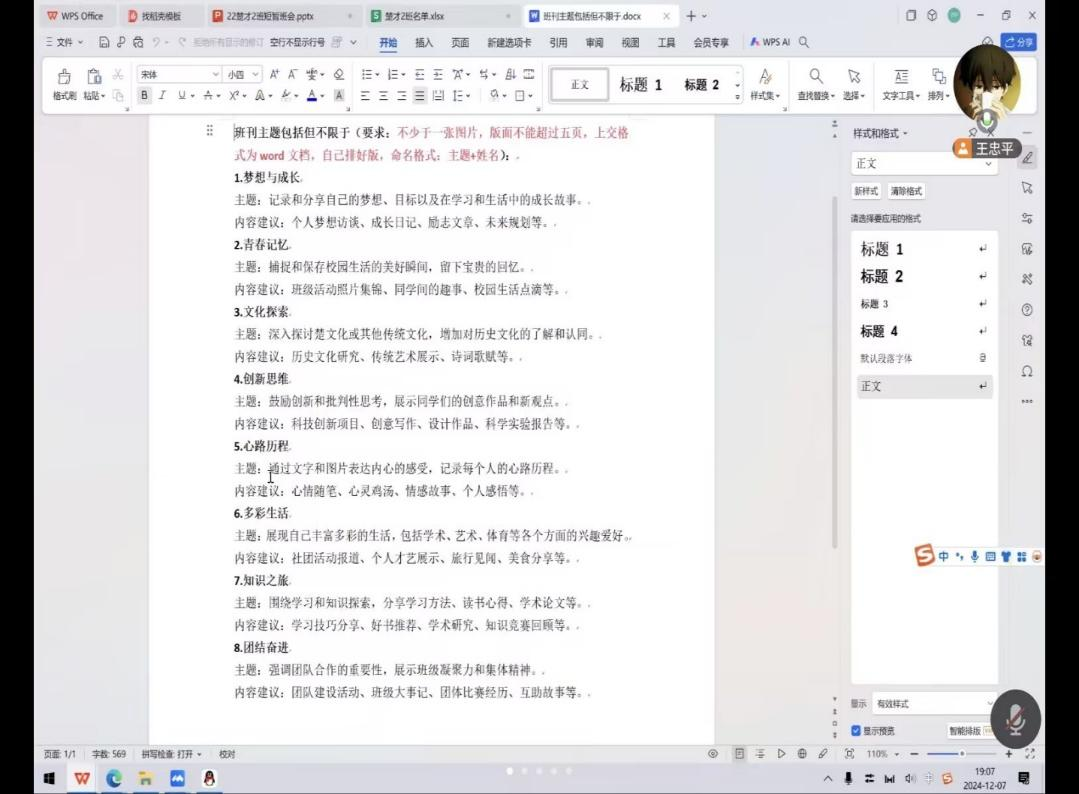Switch to the 插入 ribbon tab
The height and width of the screenshot is (794, 1079).
point(424,43)
